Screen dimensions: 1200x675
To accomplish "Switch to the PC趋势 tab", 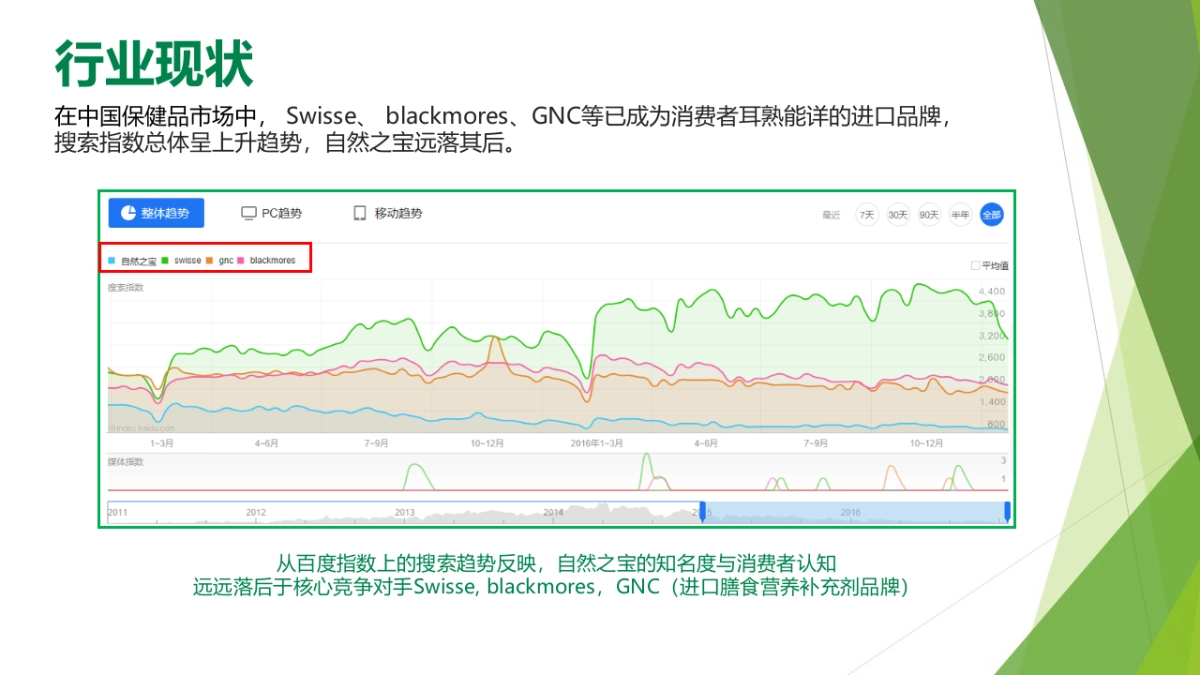I will [272, 213].
